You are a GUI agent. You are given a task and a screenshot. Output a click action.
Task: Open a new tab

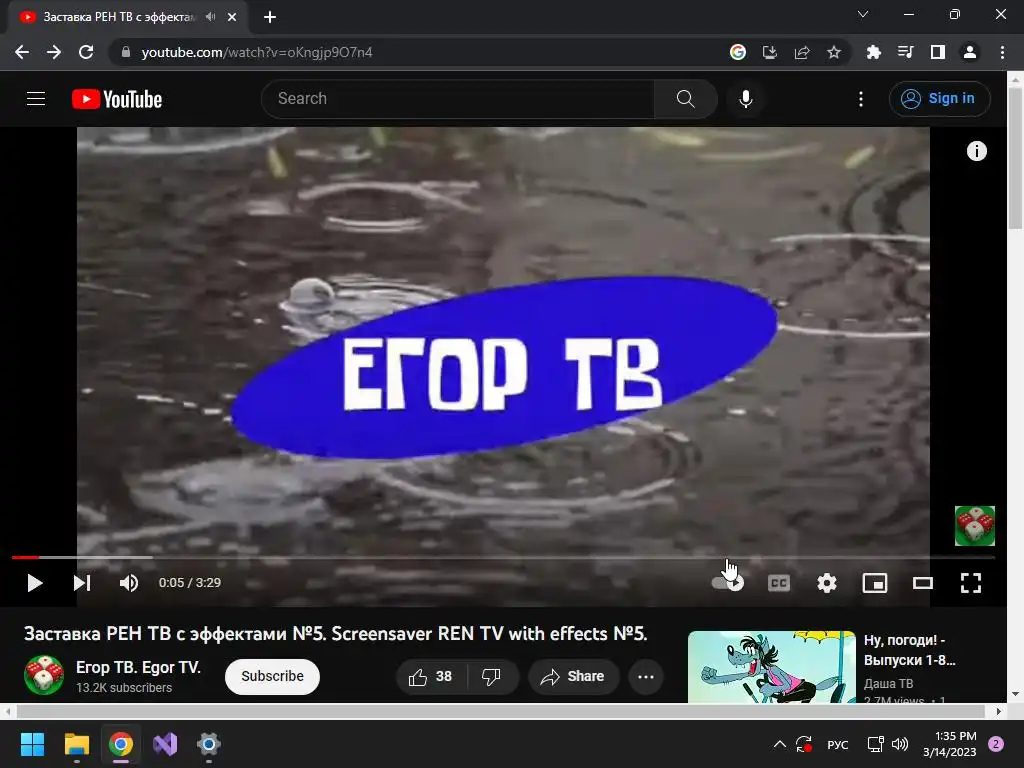tap(270, 17)
